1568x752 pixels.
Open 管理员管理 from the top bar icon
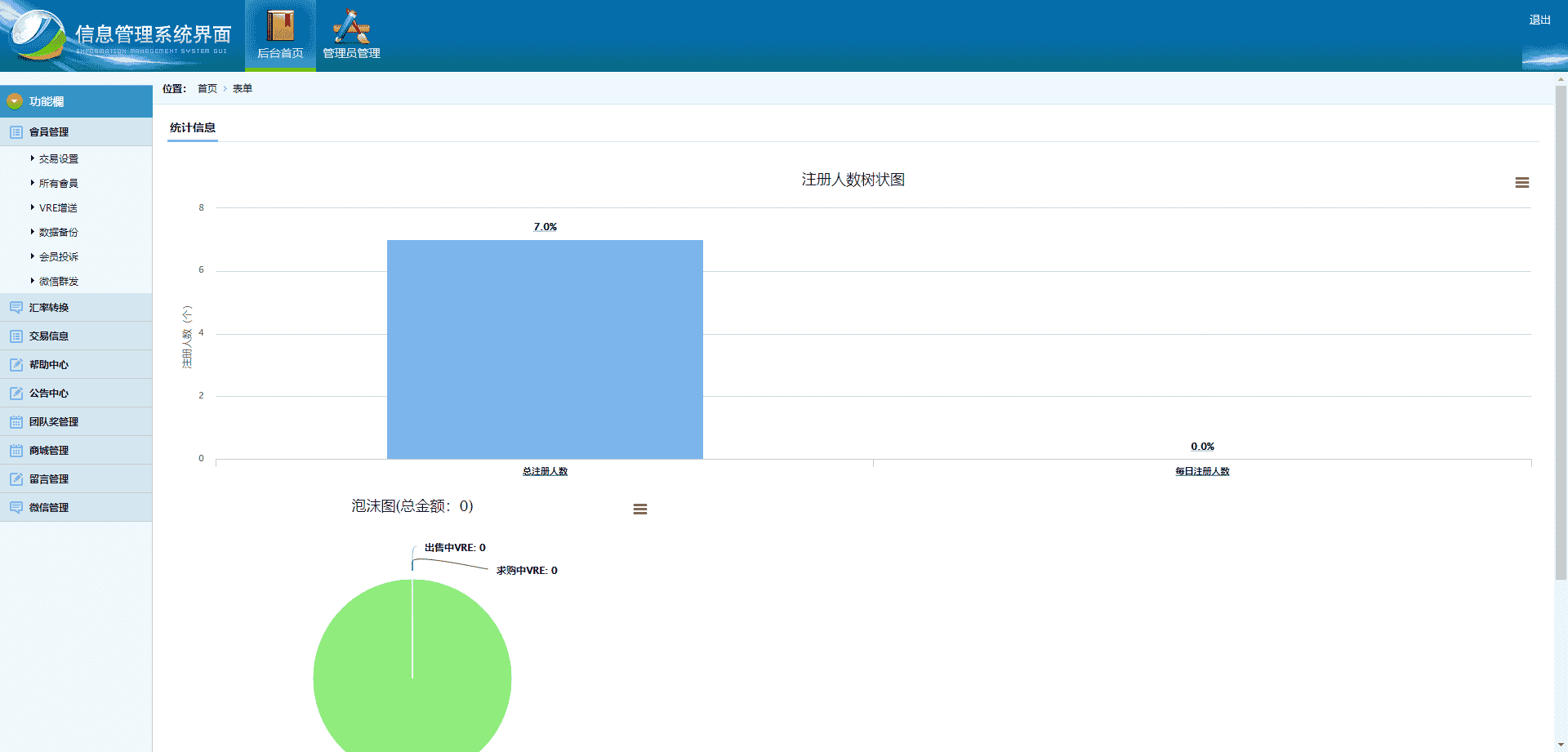351,27
